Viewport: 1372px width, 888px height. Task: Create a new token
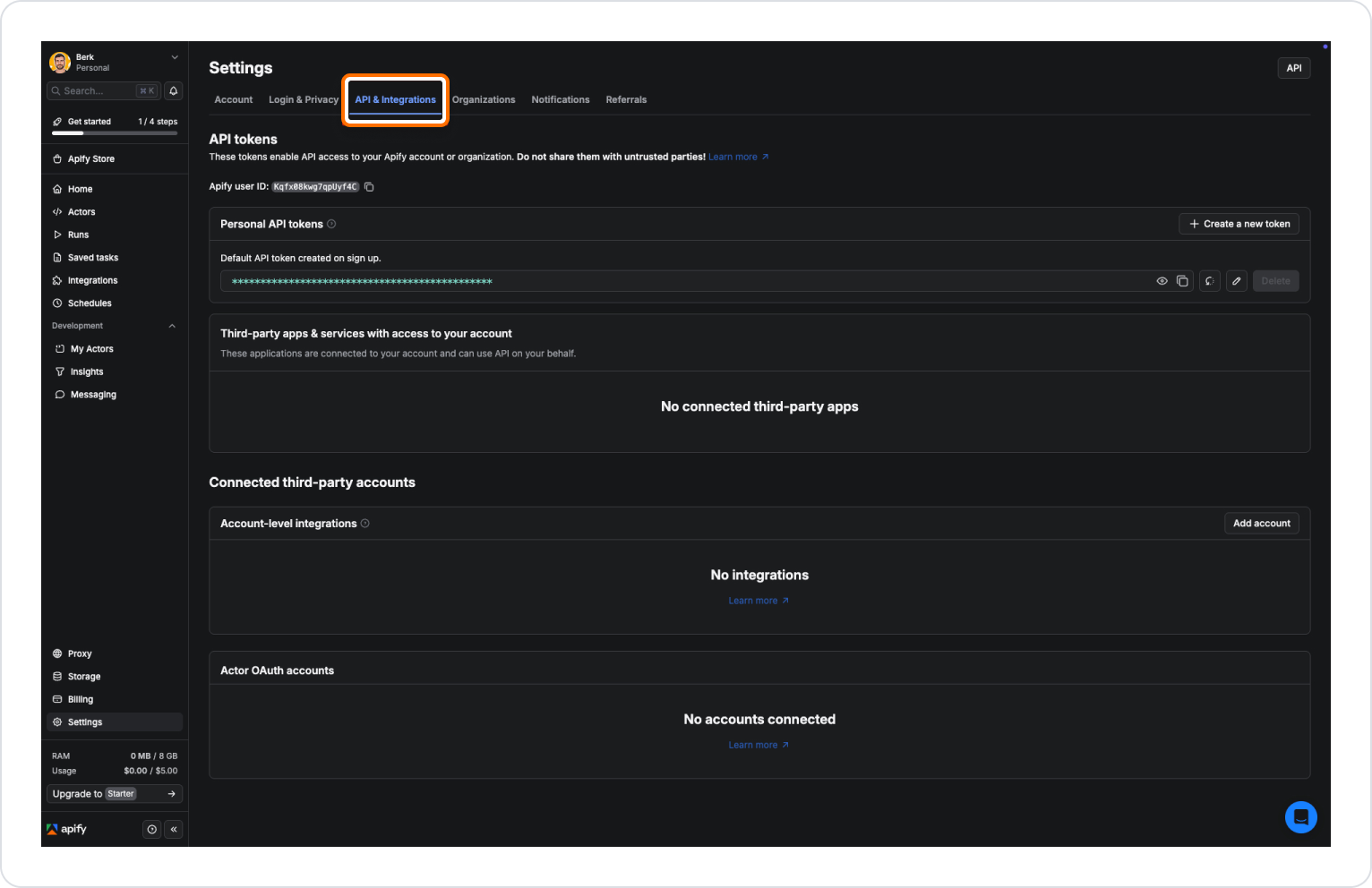click(x=1239, y=224)
